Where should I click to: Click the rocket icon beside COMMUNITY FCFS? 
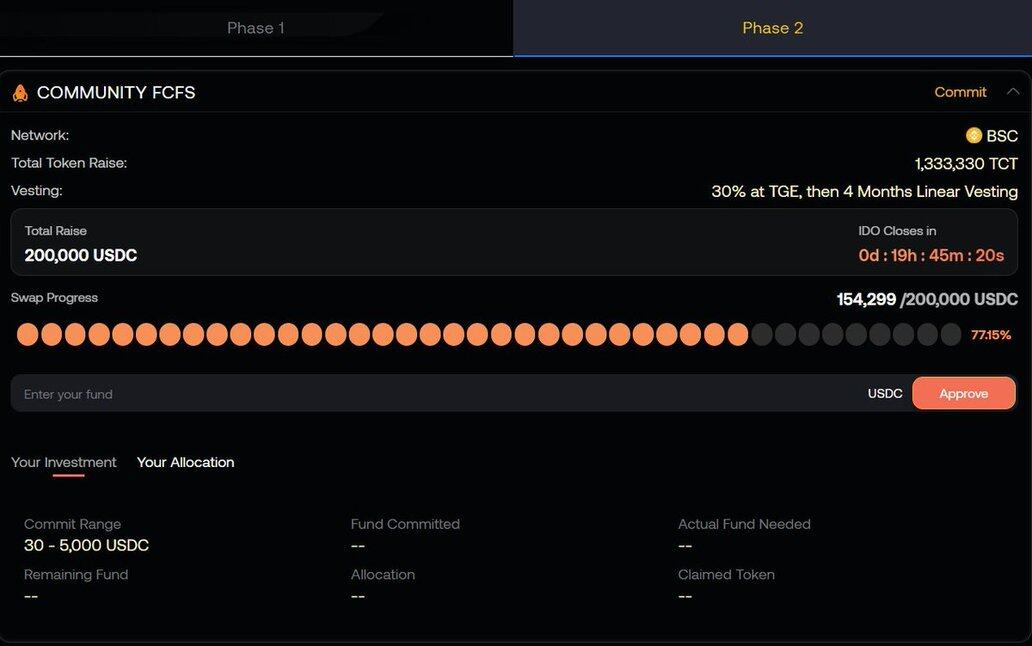(20, 93)
